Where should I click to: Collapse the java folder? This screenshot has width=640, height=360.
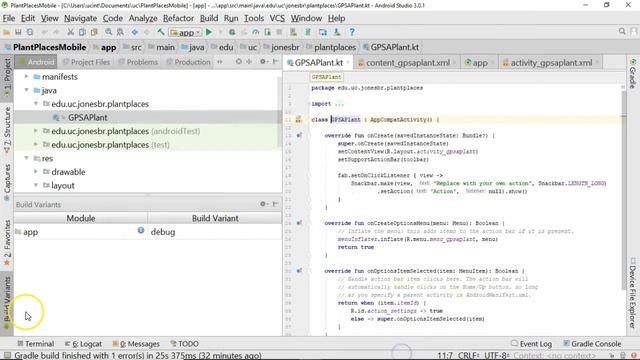(x=27, y=90)
